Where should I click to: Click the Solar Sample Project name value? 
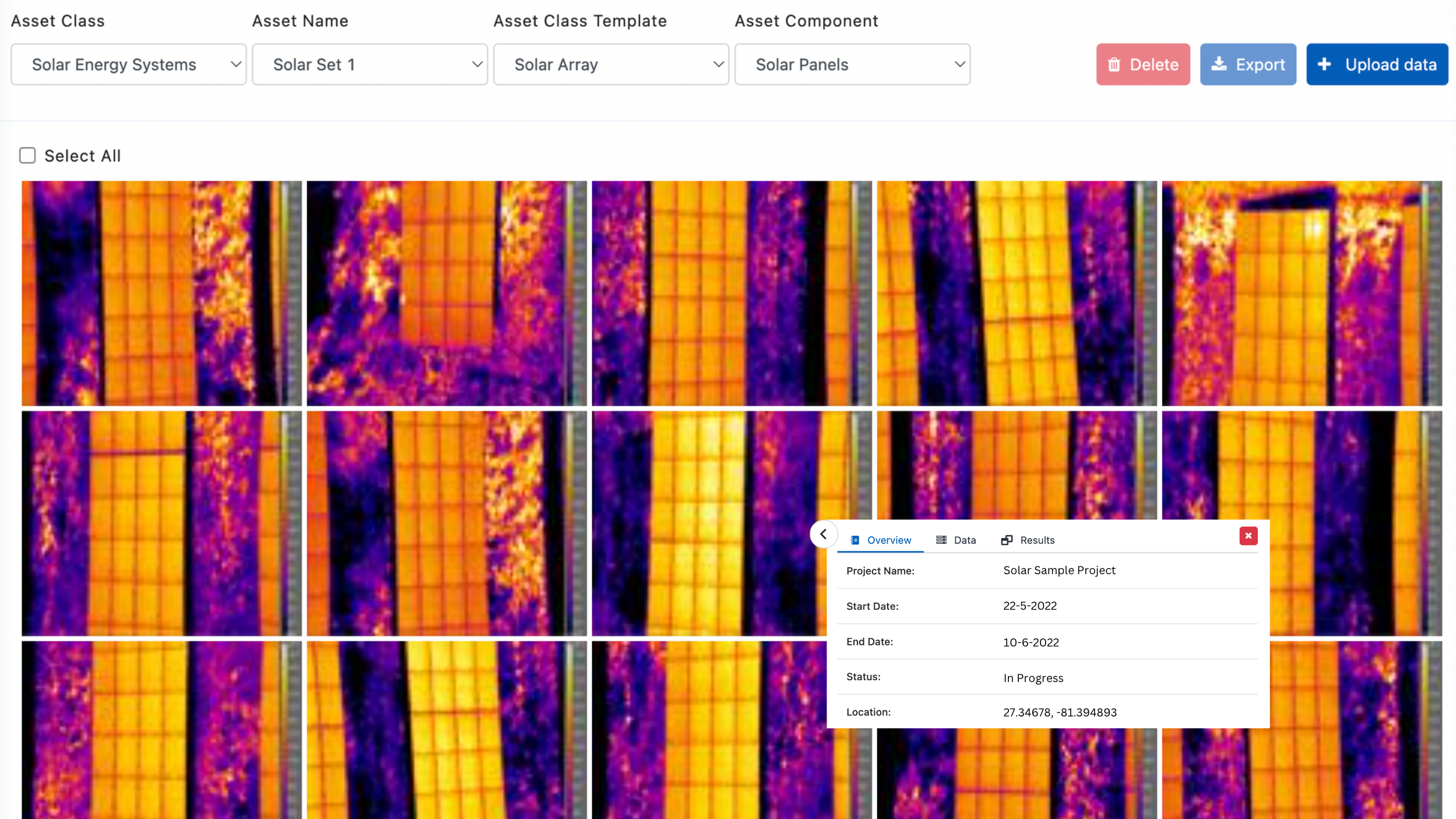coord(1059,570)
